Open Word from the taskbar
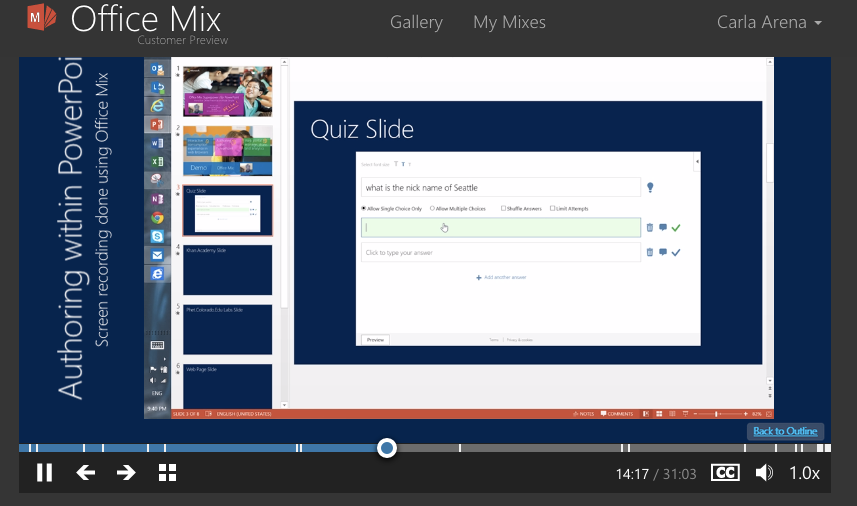Image resolution: width=857 pixels, height=506 pixels. [157, 143]
